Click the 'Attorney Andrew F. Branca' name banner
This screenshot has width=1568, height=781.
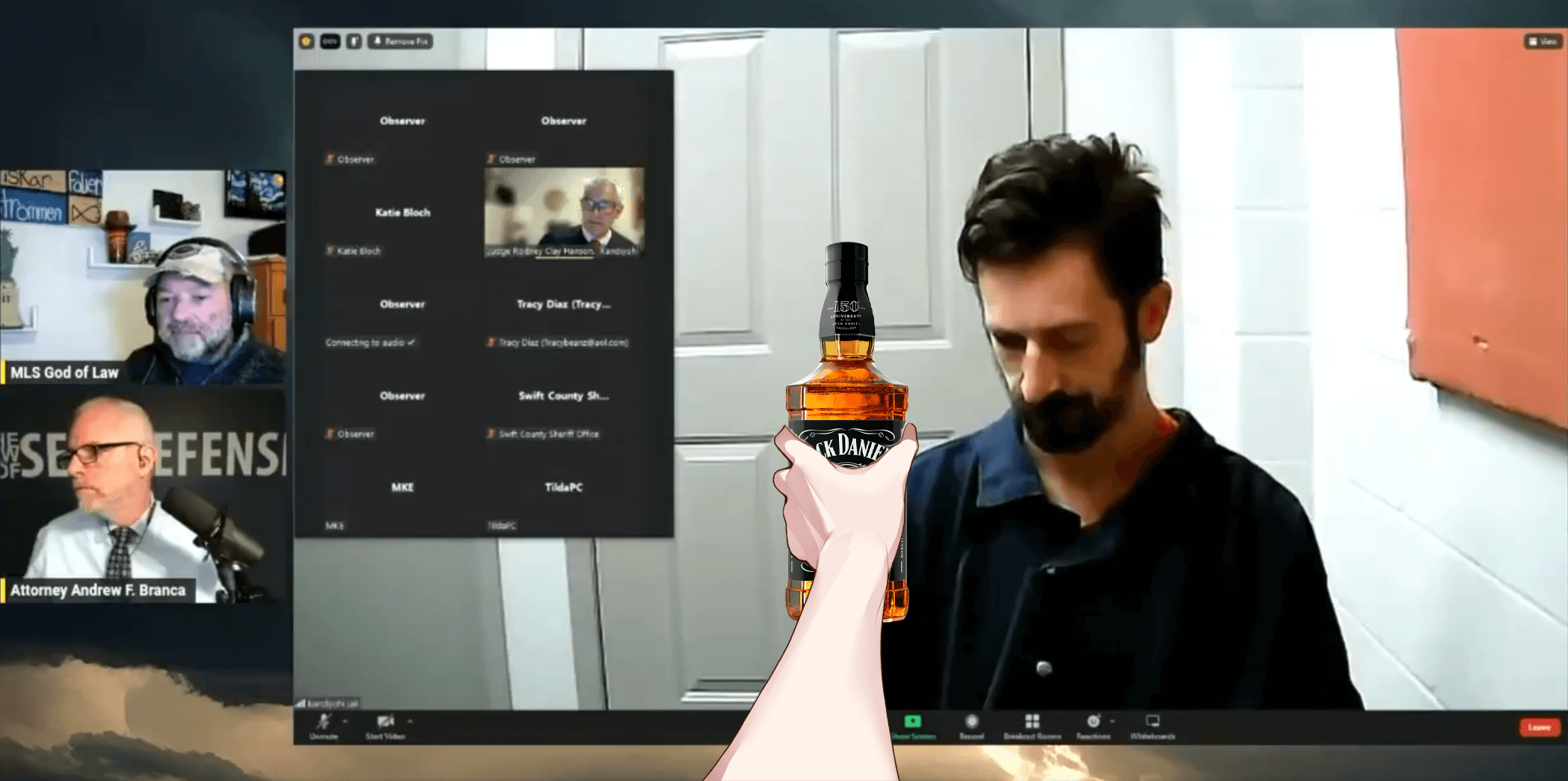pyautogui.click(x=98, y=590)
